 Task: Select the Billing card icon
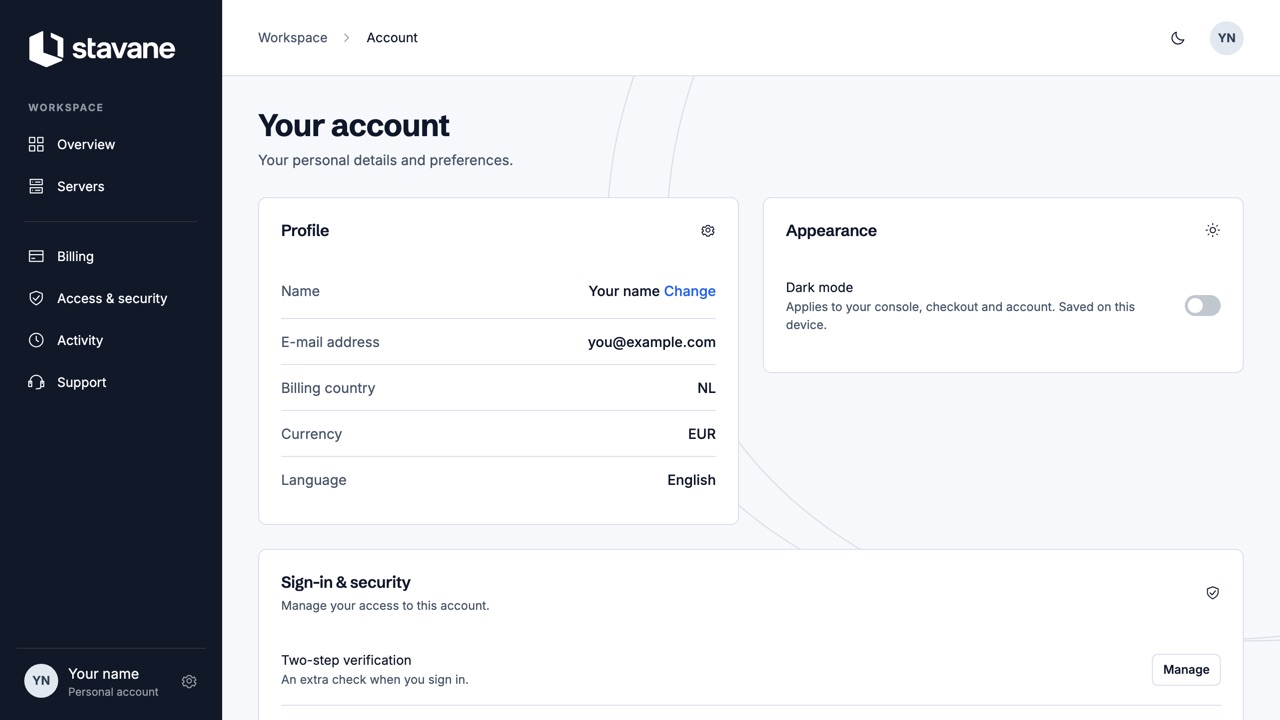pyautogui.click(x=36, y=256)
